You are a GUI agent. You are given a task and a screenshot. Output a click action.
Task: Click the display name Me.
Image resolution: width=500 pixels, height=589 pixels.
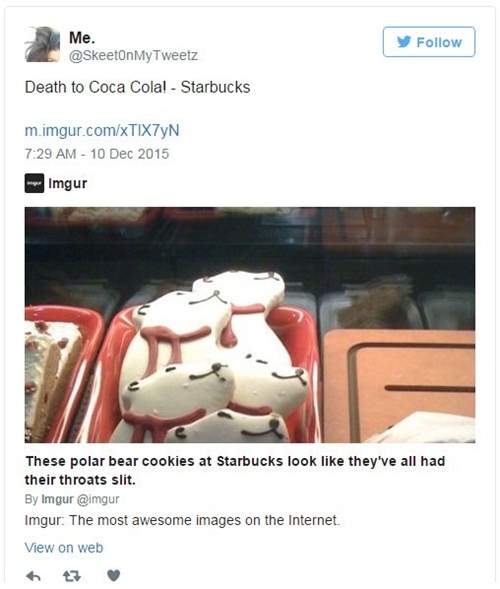[x=82, y=38]
